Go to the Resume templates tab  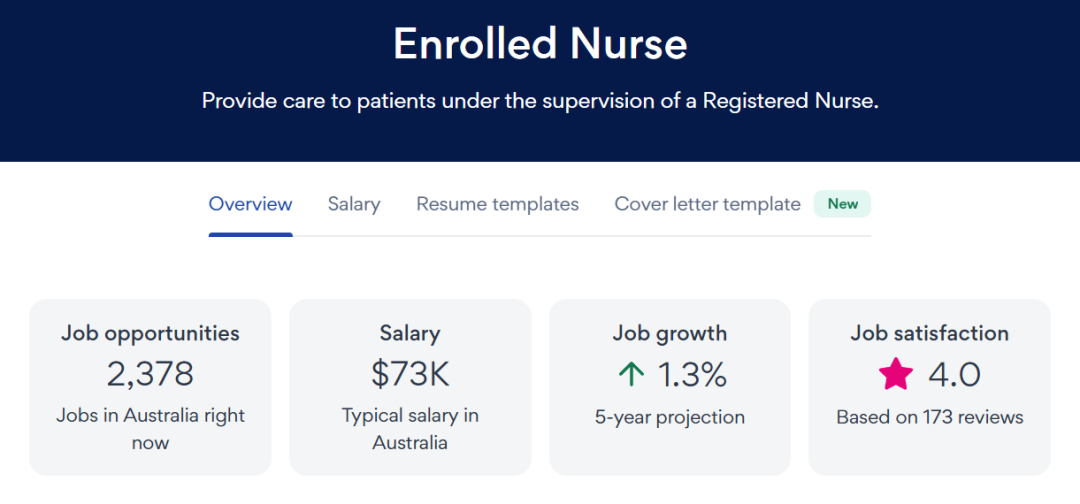497,204
